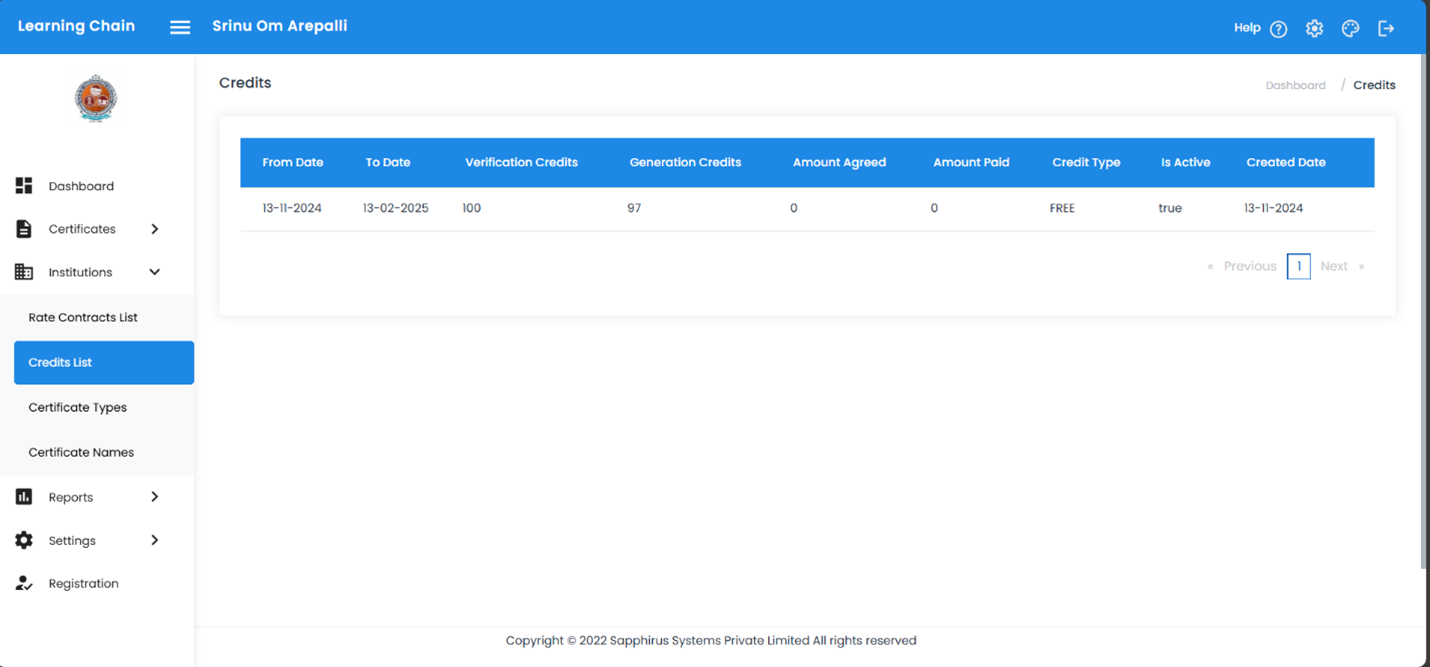Go to Next page in pagination
Viewport: 1430px width, 667px height.
(1334, 266)
